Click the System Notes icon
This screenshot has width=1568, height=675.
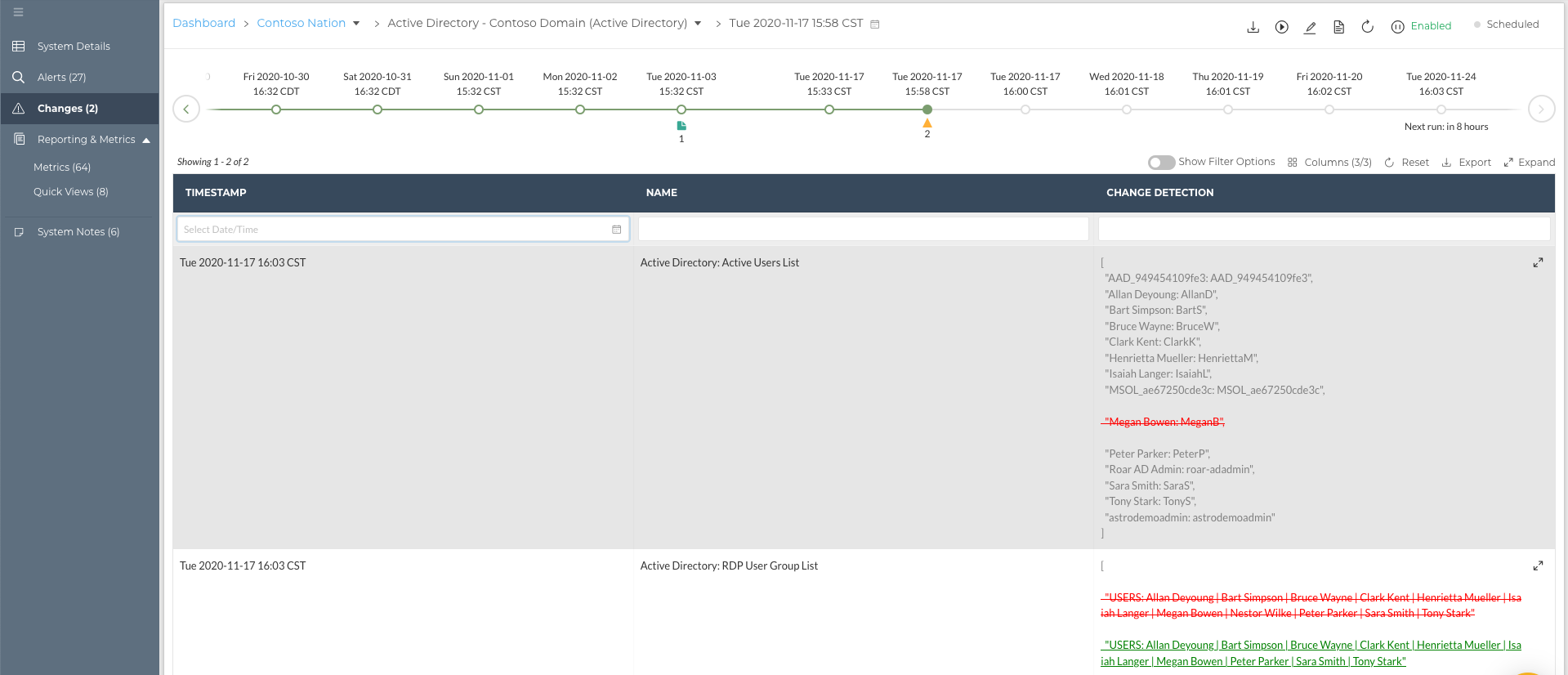19,232
